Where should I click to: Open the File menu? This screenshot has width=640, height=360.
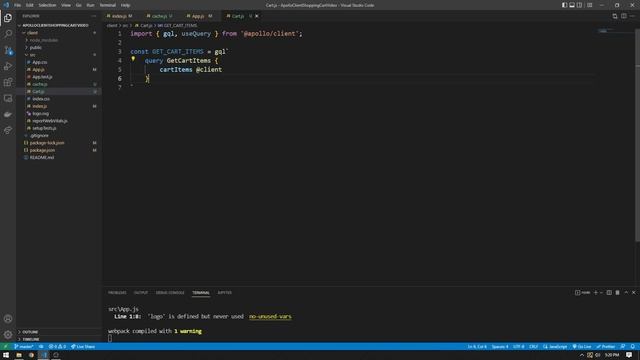pos(18,5)
